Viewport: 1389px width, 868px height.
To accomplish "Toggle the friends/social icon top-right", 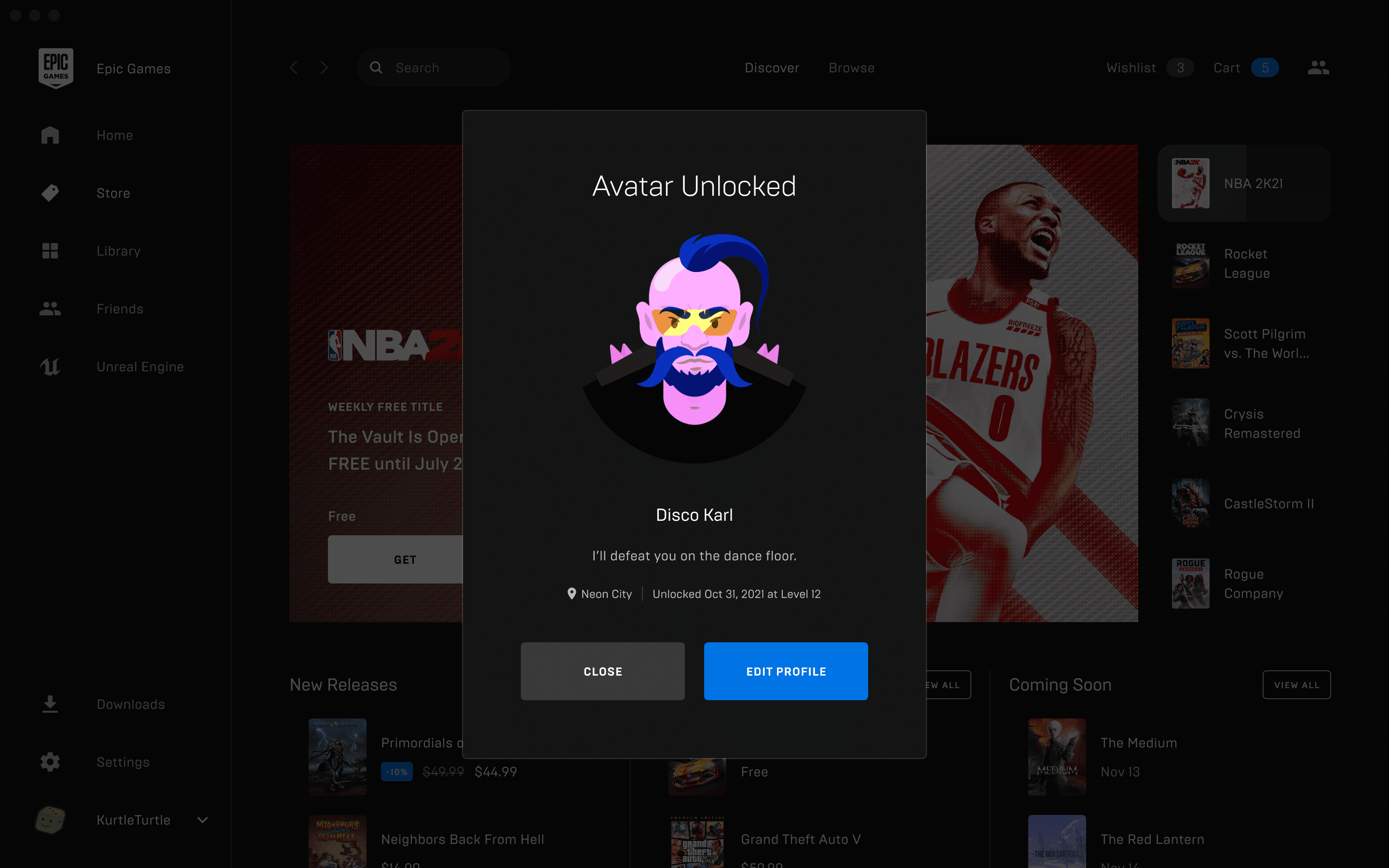I will (x=1318, y=67).
